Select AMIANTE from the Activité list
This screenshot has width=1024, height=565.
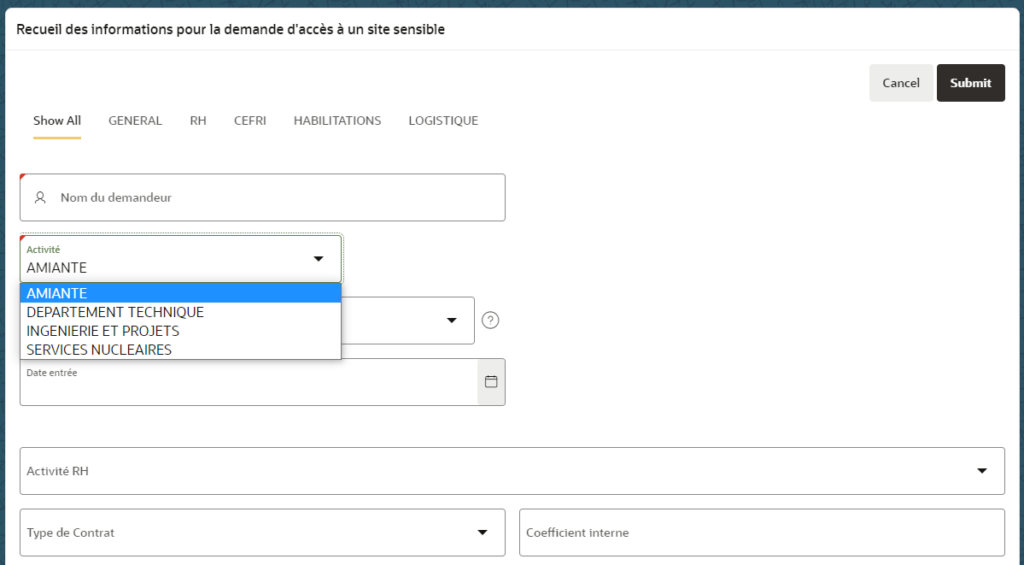click(181, 293)
